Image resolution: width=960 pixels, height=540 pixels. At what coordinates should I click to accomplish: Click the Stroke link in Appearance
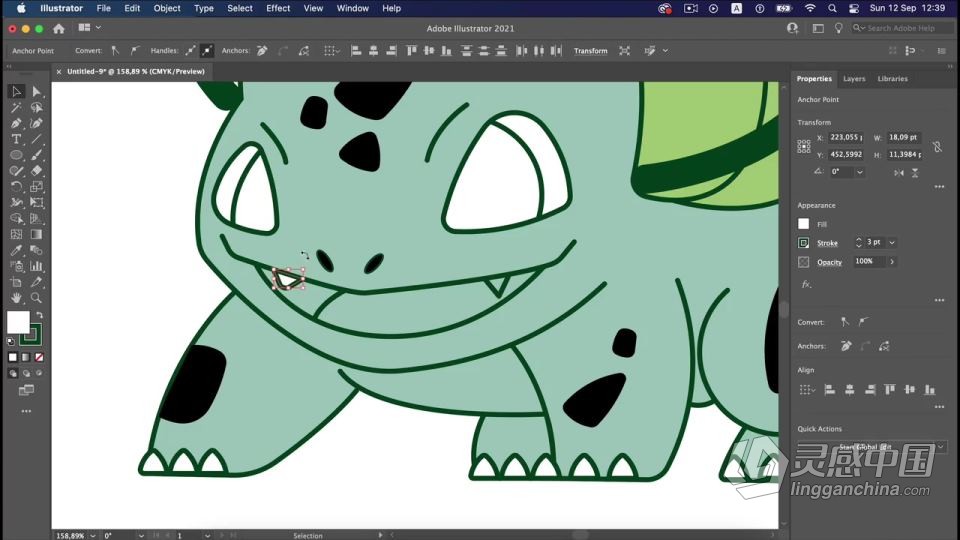click(827, 243)
